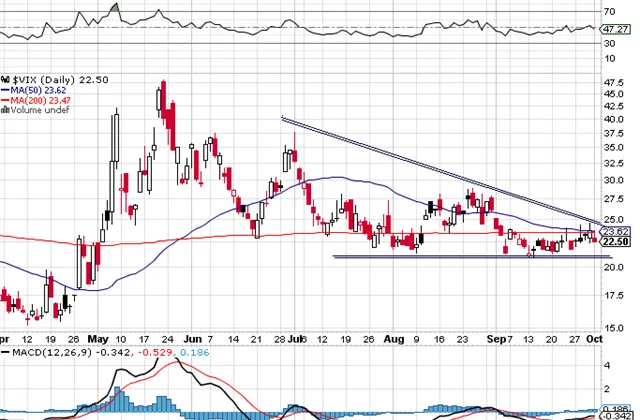The width and height of the screenshot is (640, 420).
Task: Select the "MA(200) 23.47" legend entry
Action: point(40,100)
